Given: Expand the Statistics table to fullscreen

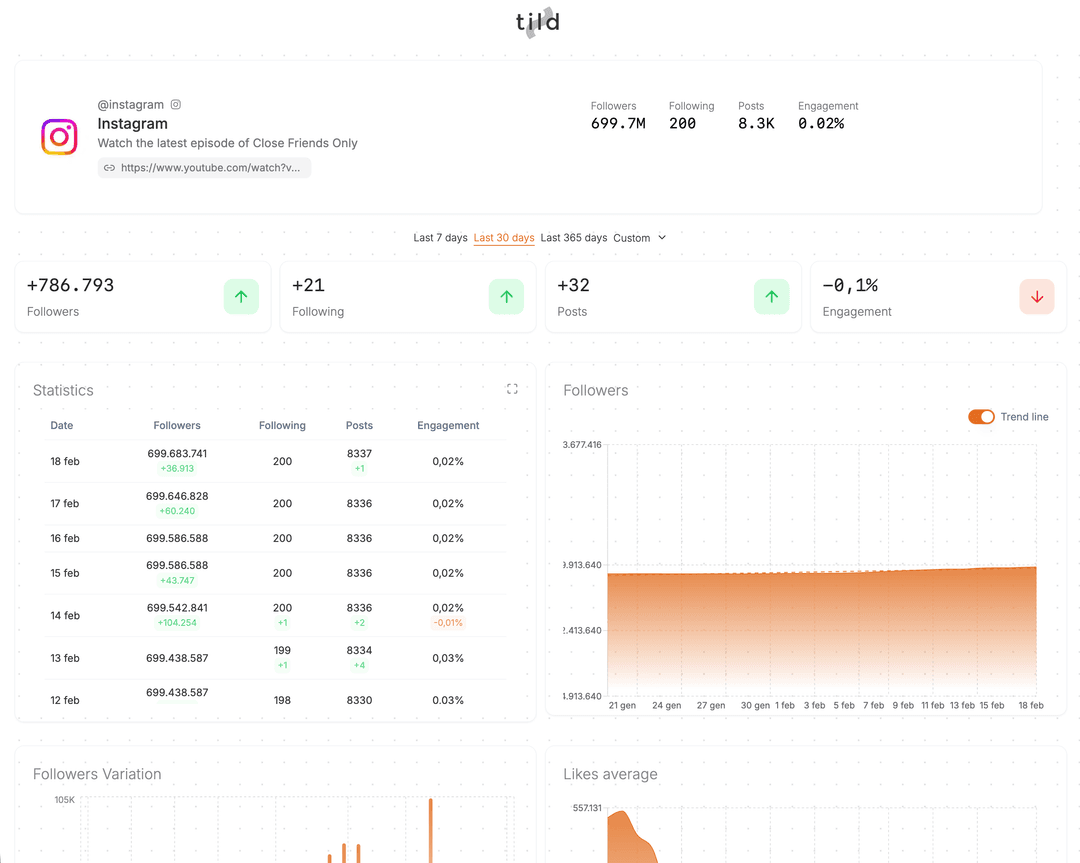Looking at the screenshot, I should pyautogui.click(x=512, y=389).
